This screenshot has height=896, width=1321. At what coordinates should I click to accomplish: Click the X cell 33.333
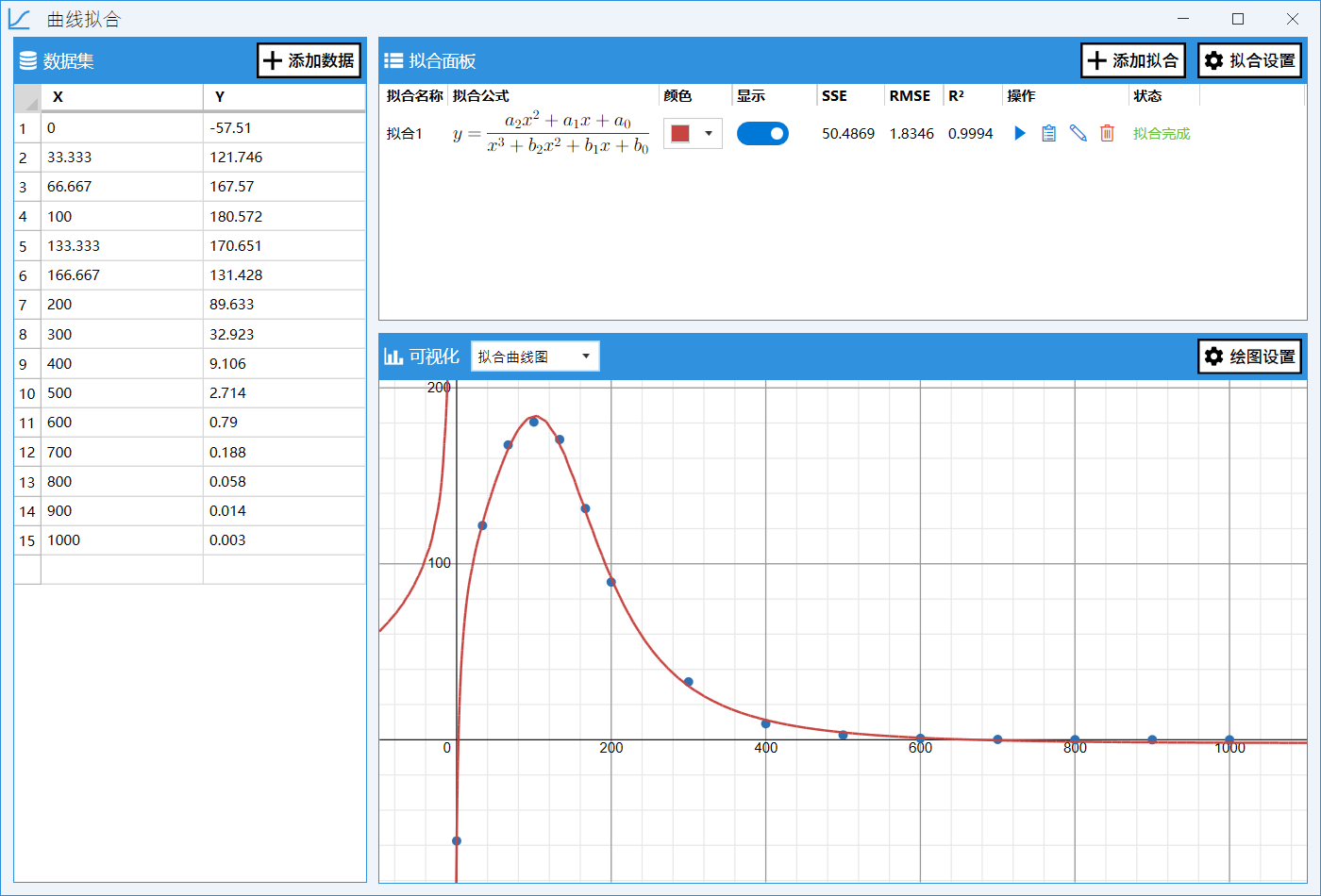coord(122,158)
